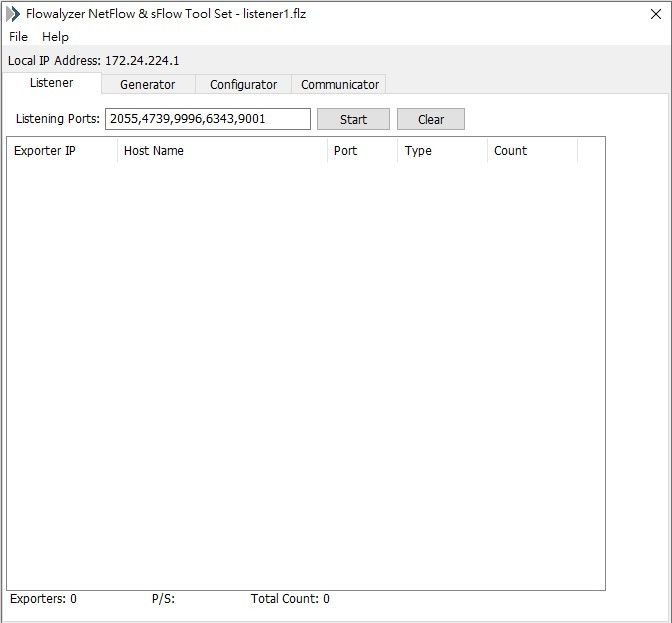Open the Communicator tab
672x623 pixels.
pyautogui.click(x=340, y=84)
